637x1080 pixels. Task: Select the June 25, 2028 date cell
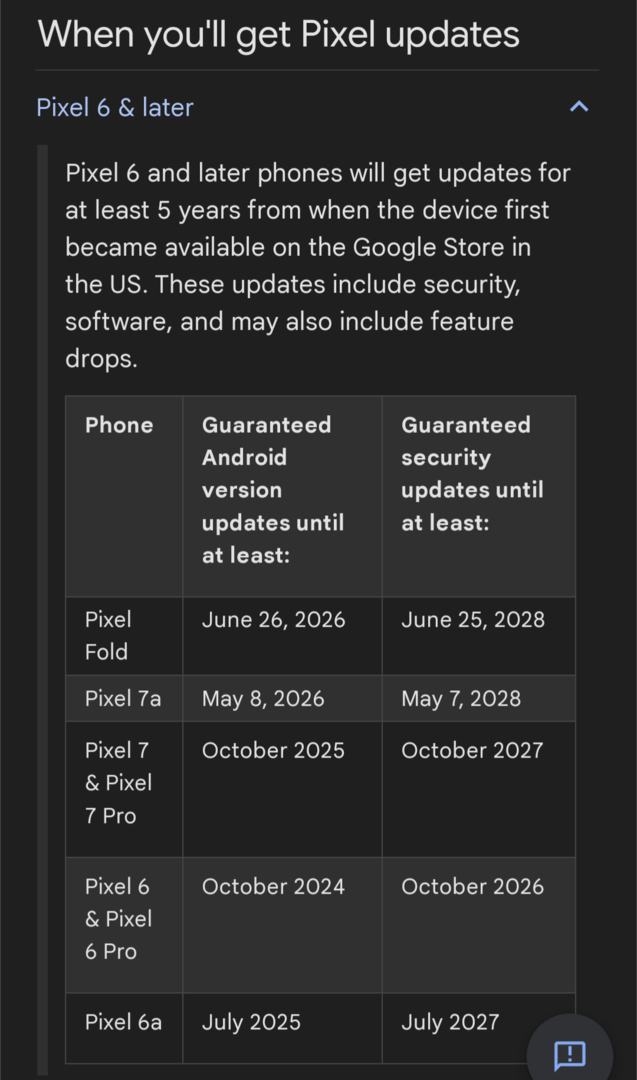pyautogui.click(x=473, y=620)
